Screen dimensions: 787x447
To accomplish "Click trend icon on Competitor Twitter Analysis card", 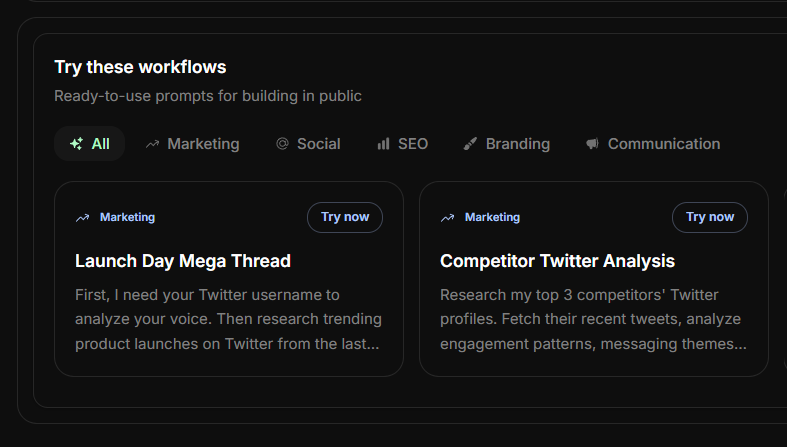I will point(447,218).
